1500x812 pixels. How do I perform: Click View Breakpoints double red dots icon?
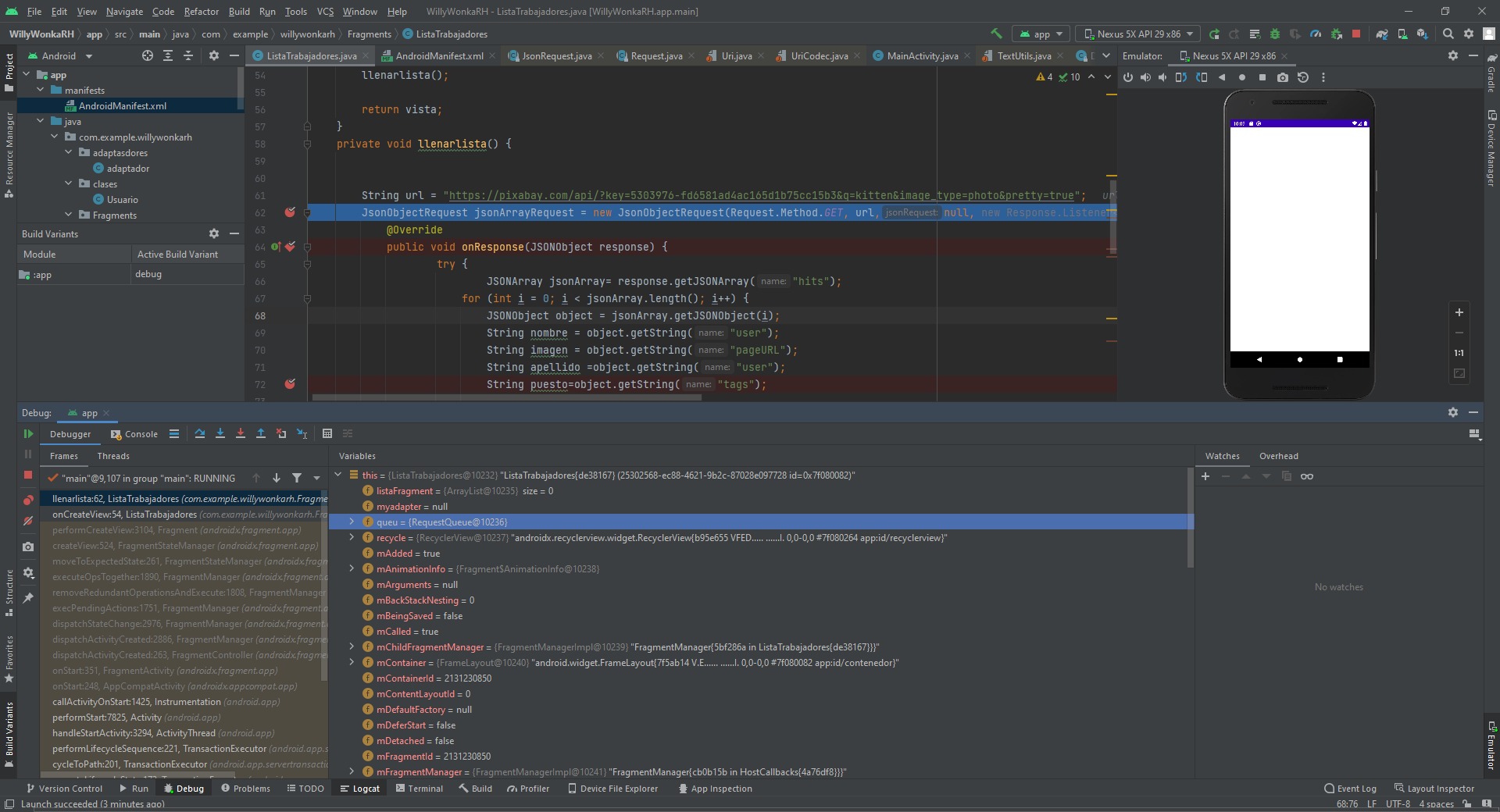(x=28, y=500)
